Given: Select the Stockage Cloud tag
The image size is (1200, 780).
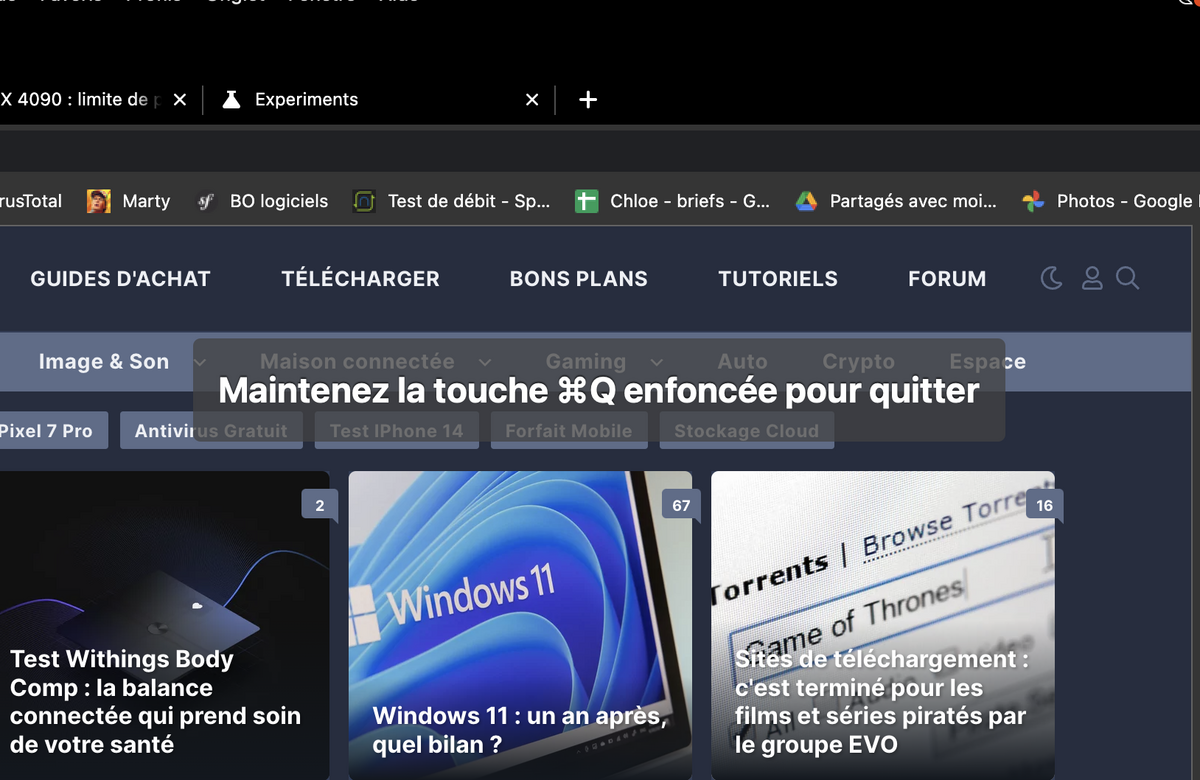Looking at the screenshot, I should 747,431.
